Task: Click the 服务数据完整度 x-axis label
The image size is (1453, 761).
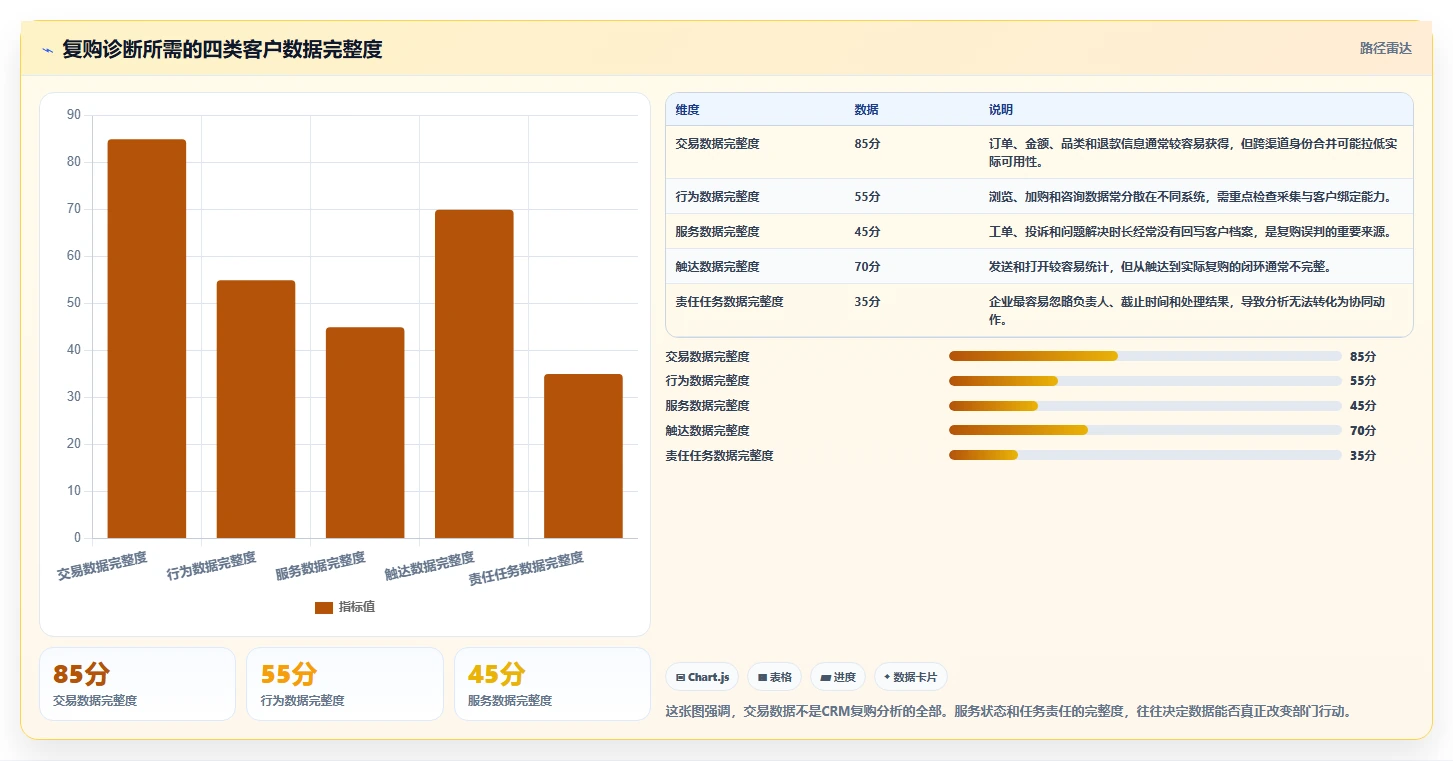Action: pos(320,565)
